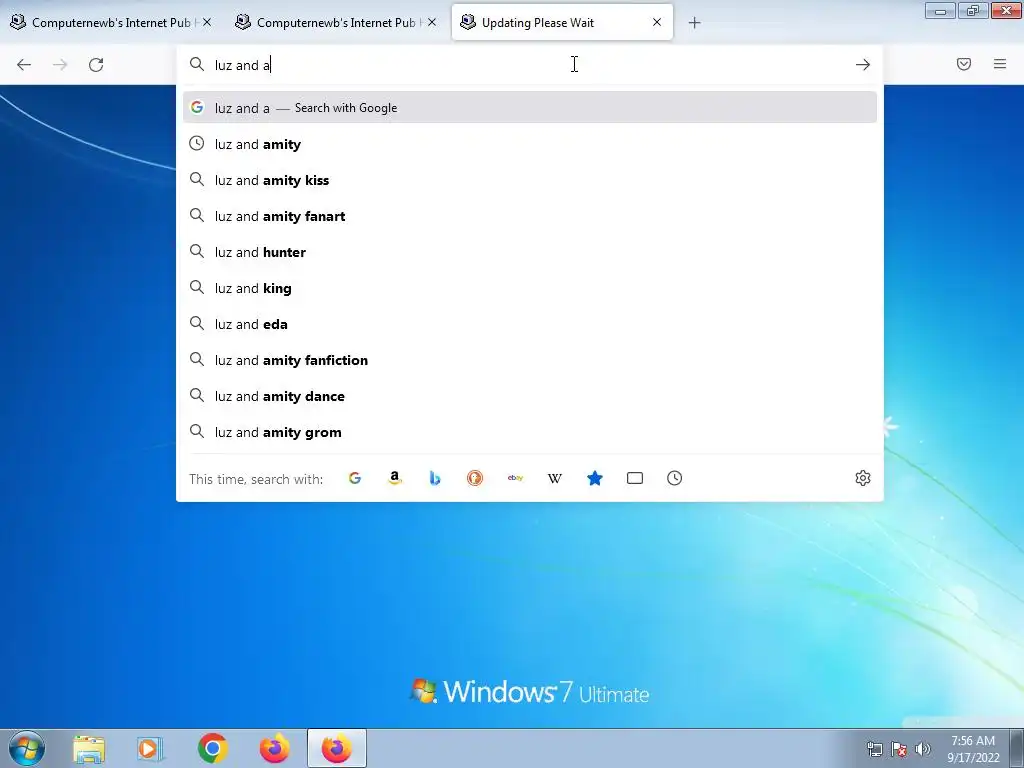Open a new tab with the plus button
This screenshot has height=768, width=1024.
pyautogui.click(x=694, y=23)
